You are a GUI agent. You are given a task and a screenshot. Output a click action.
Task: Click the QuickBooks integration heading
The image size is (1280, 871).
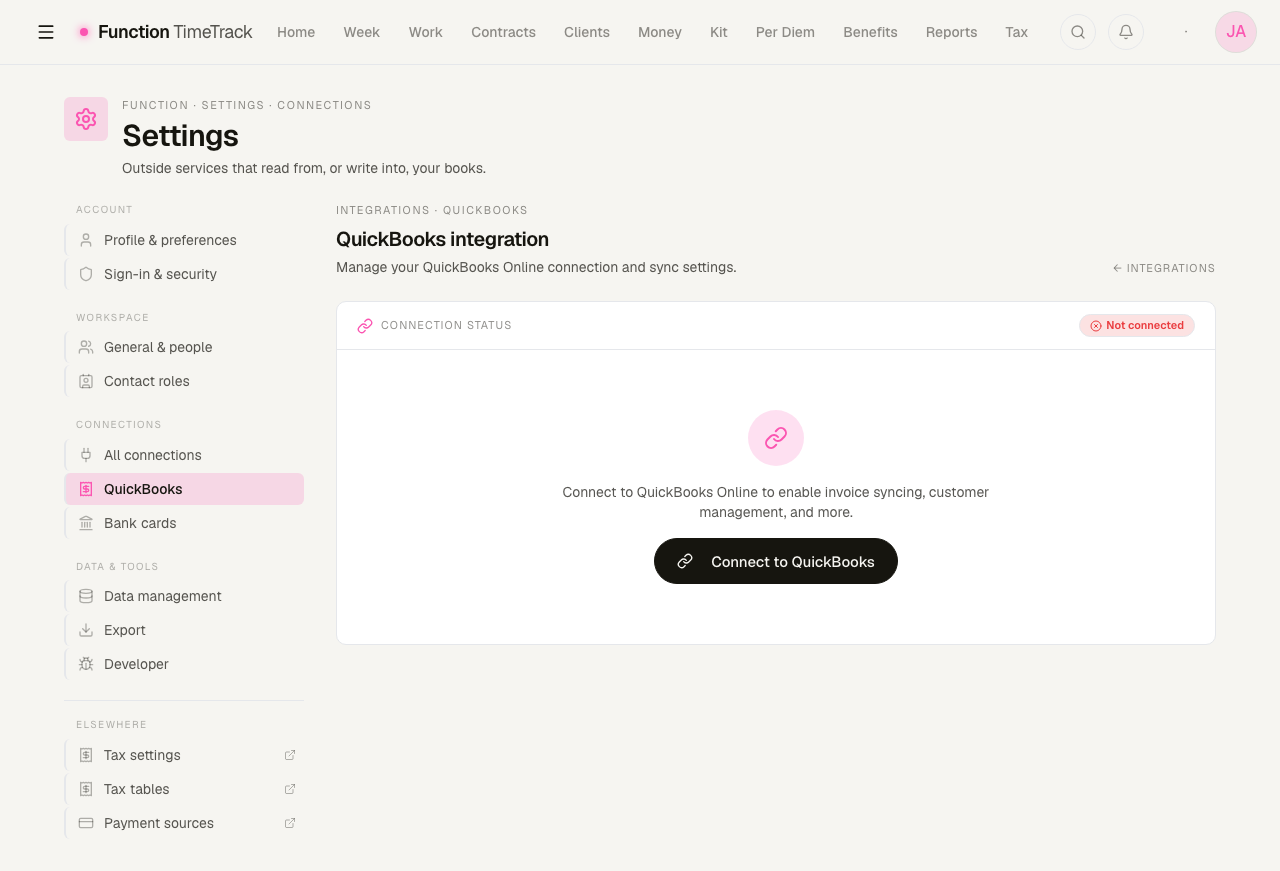point(442,239)
